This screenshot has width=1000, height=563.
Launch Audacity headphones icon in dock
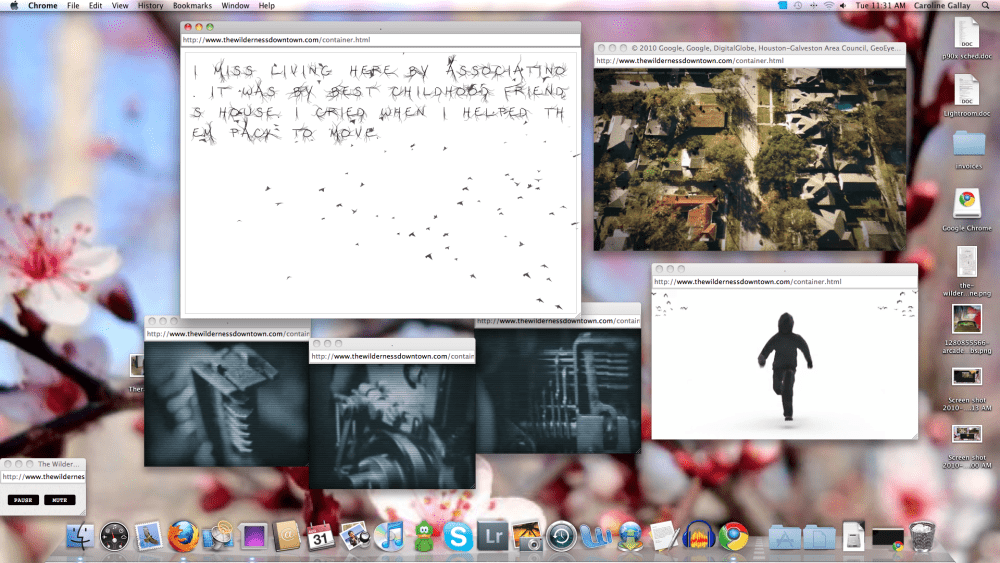[698, 536]
